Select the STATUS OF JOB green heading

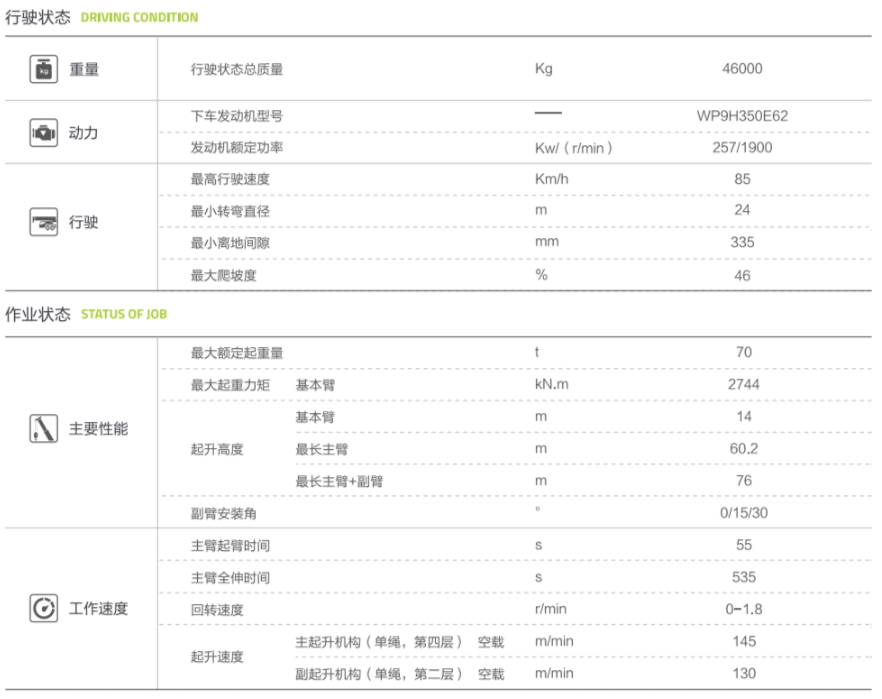124,314
